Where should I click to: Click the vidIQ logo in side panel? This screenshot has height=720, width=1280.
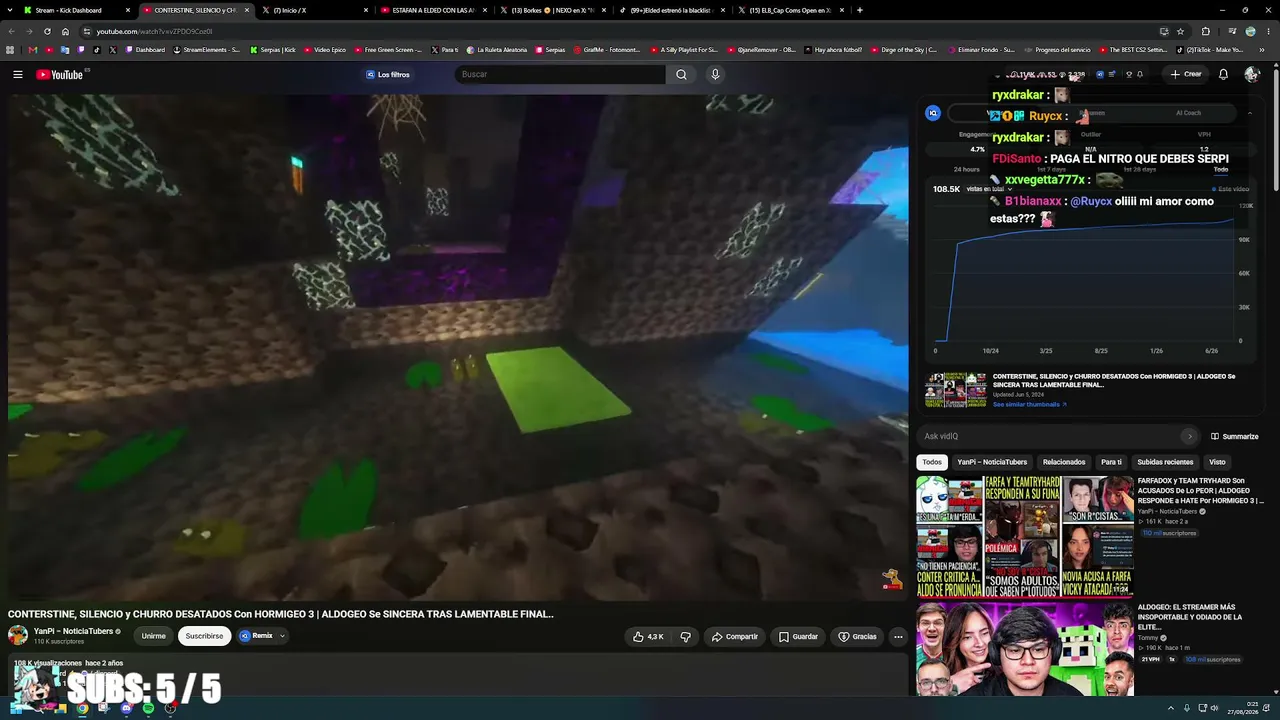[933, 113]
